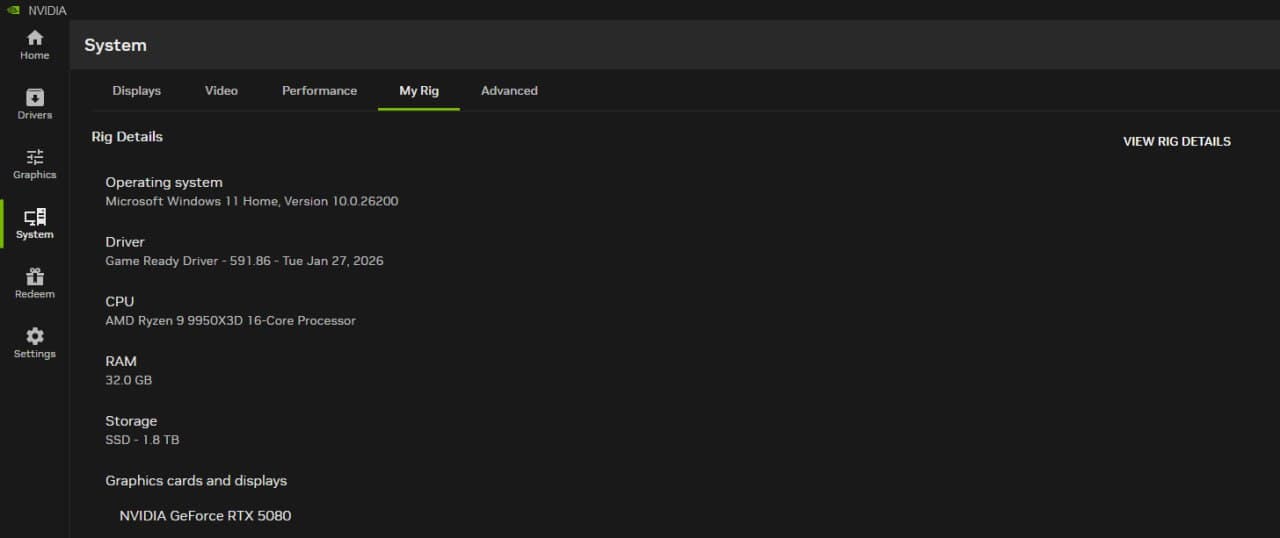Open the Graphics section in sidebar
The height and width of the screenshot is (538, 1280).
(34, 164)
